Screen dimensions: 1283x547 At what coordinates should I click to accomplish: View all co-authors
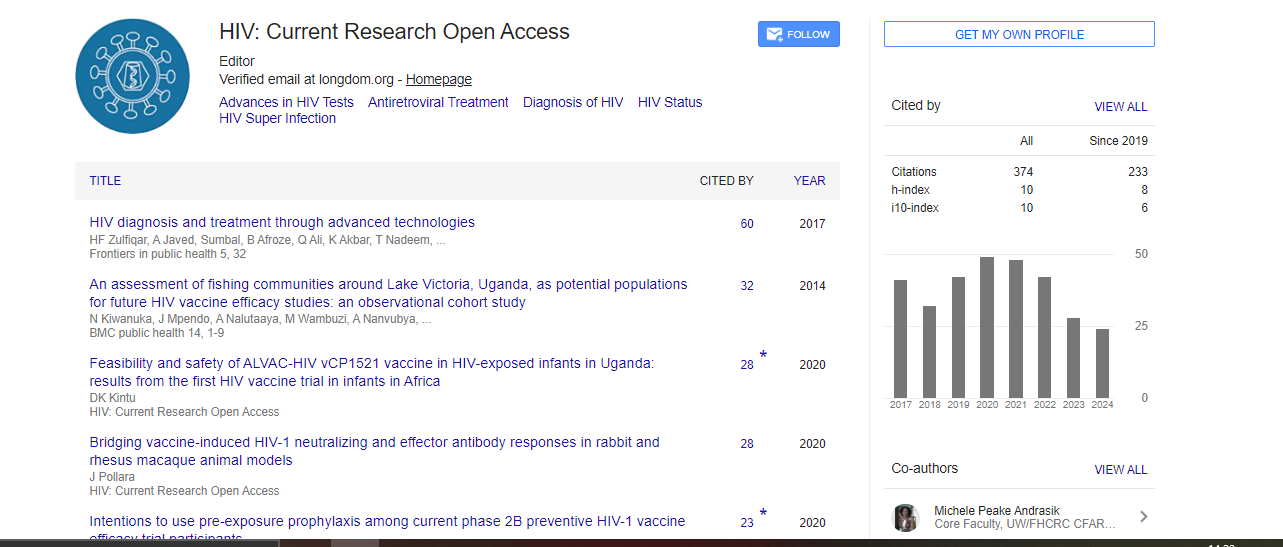tap(1120, 469)
